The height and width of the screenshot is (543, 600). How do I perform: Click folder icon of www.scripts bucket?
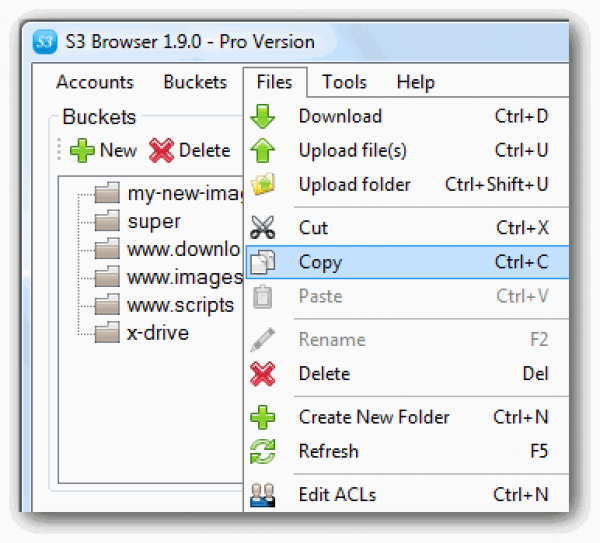point(107,304)
